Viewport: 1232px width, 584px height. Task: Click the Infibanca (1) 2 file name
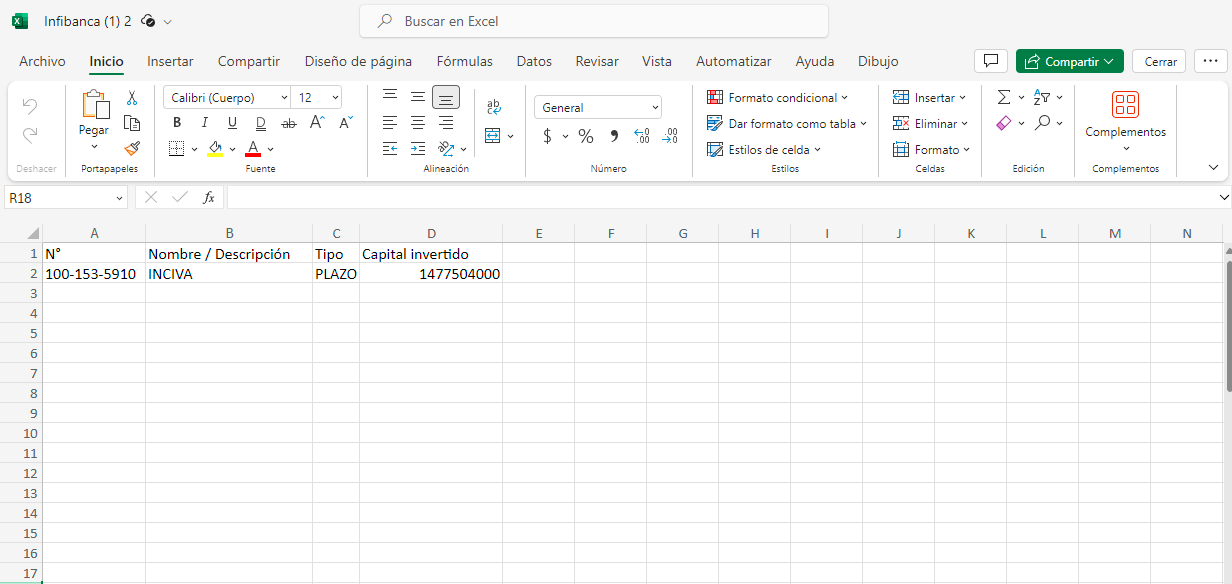[87, 21]
